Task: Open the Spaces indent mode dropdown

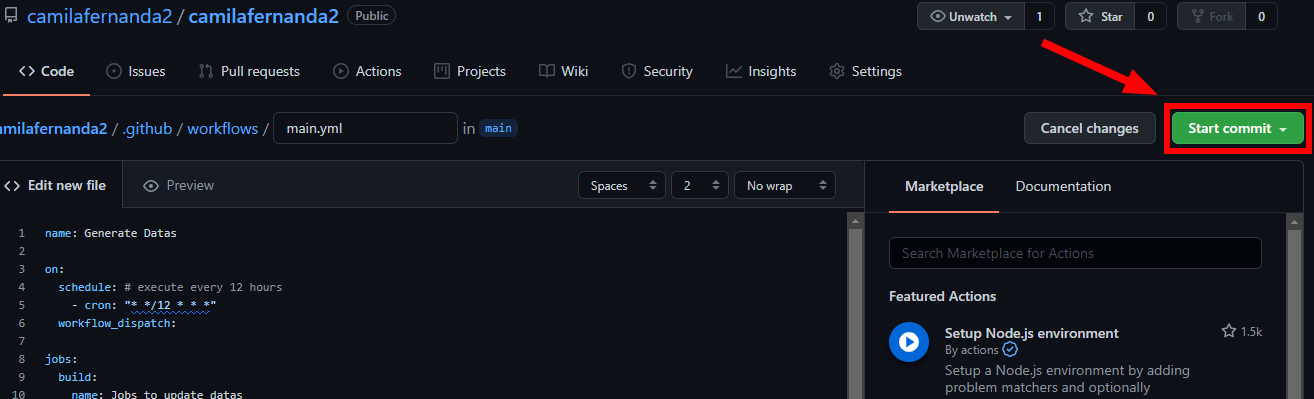Action: 621,186
